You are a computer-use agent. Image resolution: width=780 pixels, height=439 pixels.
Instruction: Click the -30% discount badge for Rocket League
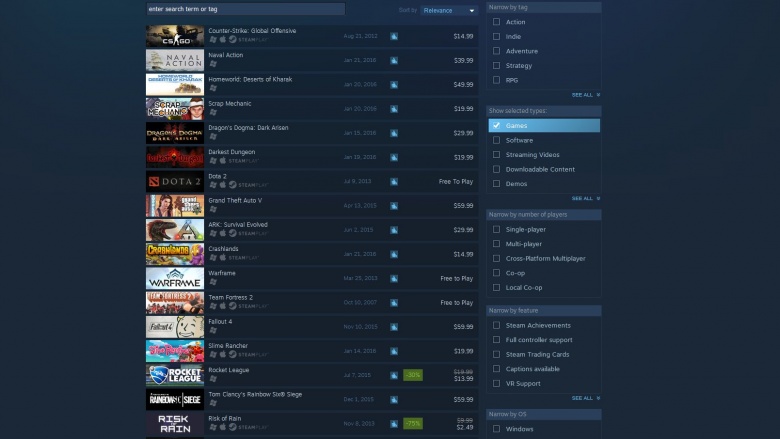tap(413, 375)
